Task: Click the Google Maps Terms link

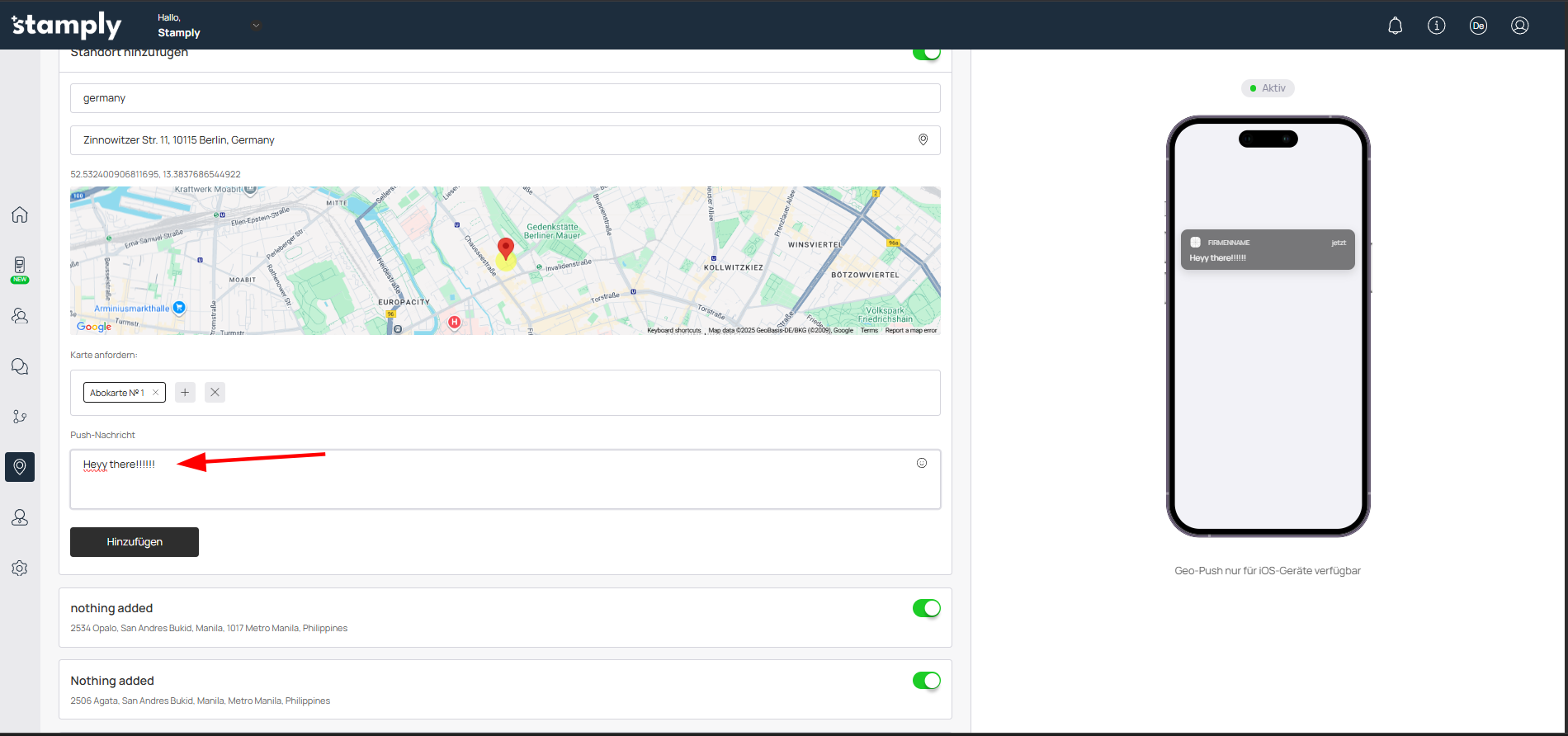Action: [869, 330]
